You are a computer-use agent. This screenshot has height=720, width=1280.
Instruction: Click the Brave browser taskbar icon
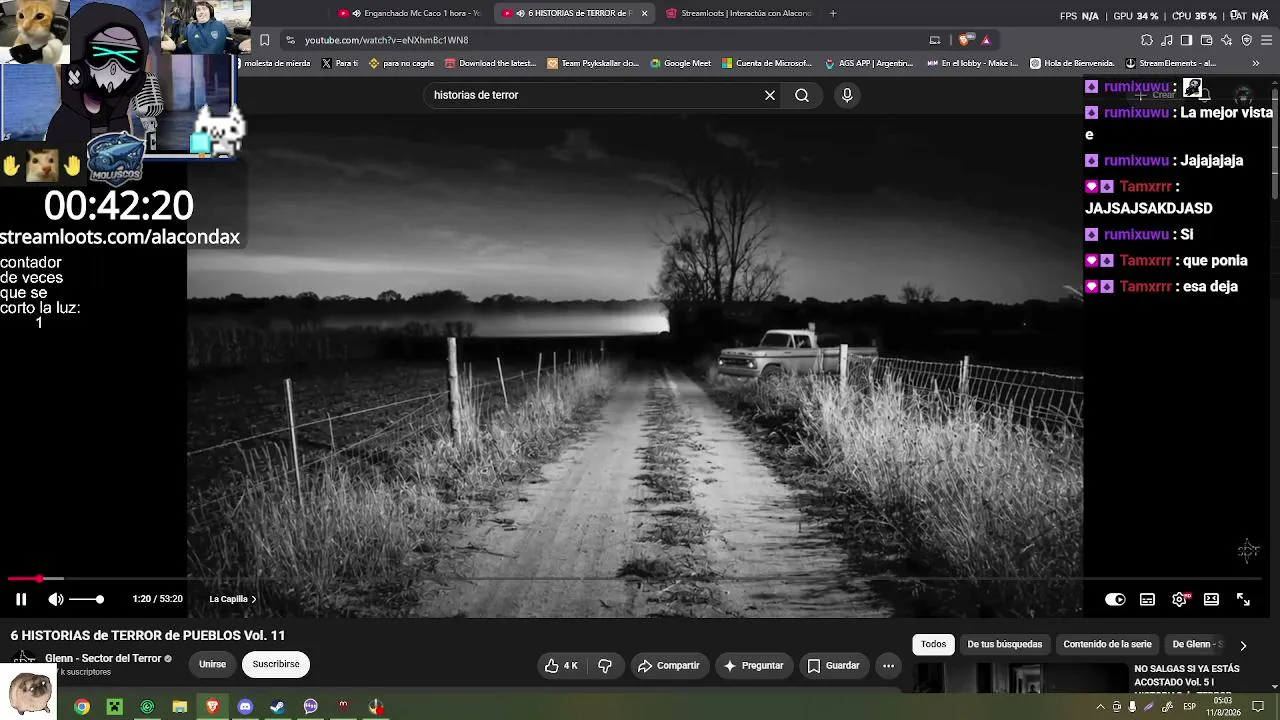(212, 707)
